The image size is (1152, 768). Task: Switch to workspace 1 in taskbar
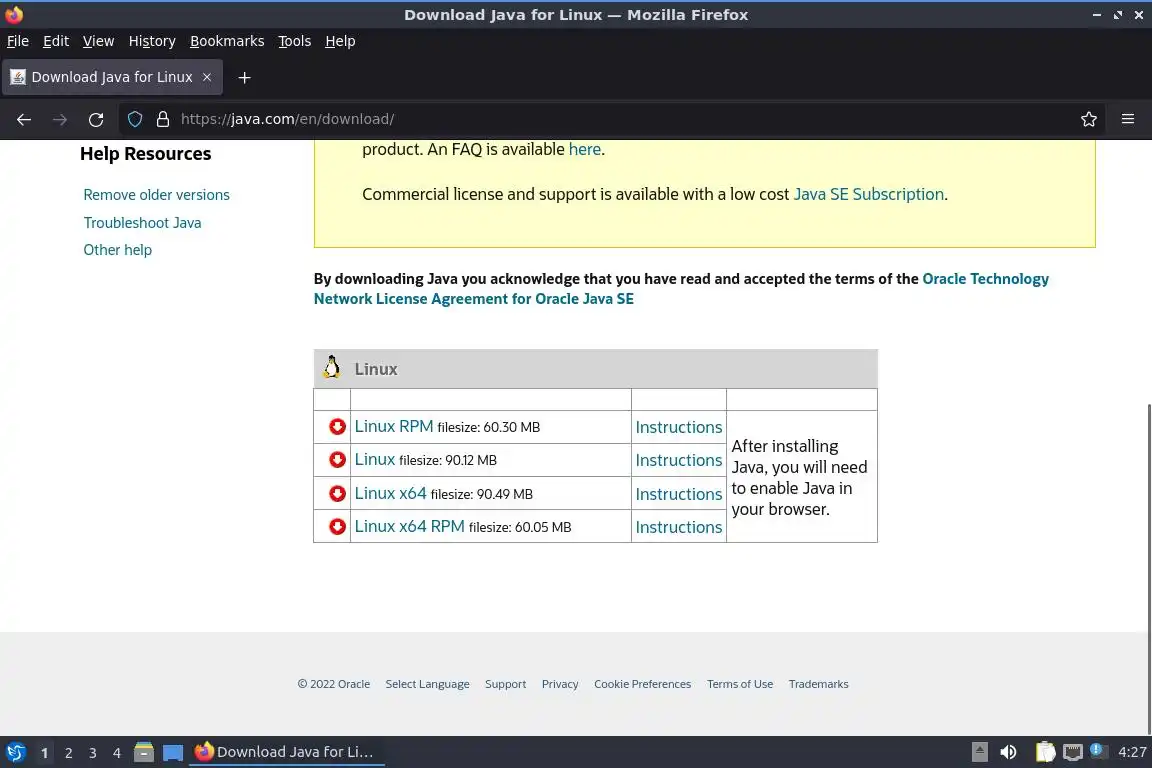pos(44,753)
